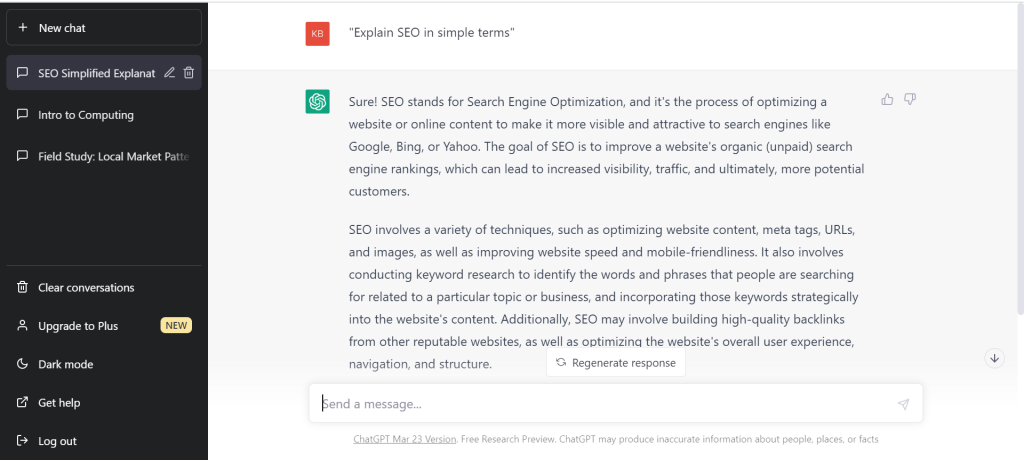Screen dimensions: 1024x460
Task: Open Field Study: Local Market conversation
Action: 104,157
